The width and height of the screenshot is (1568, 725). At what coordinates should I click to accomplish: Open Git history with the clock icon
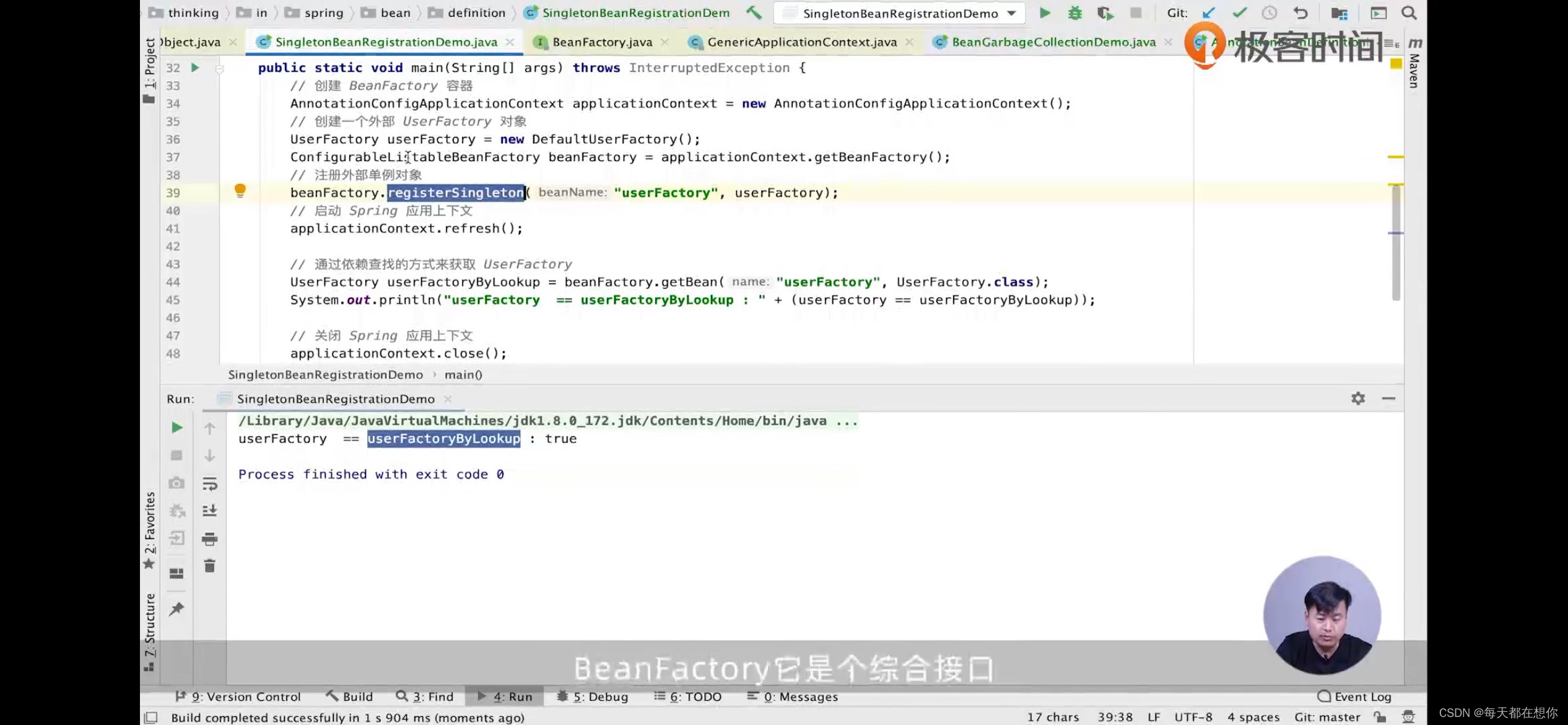click(1270, 12)
